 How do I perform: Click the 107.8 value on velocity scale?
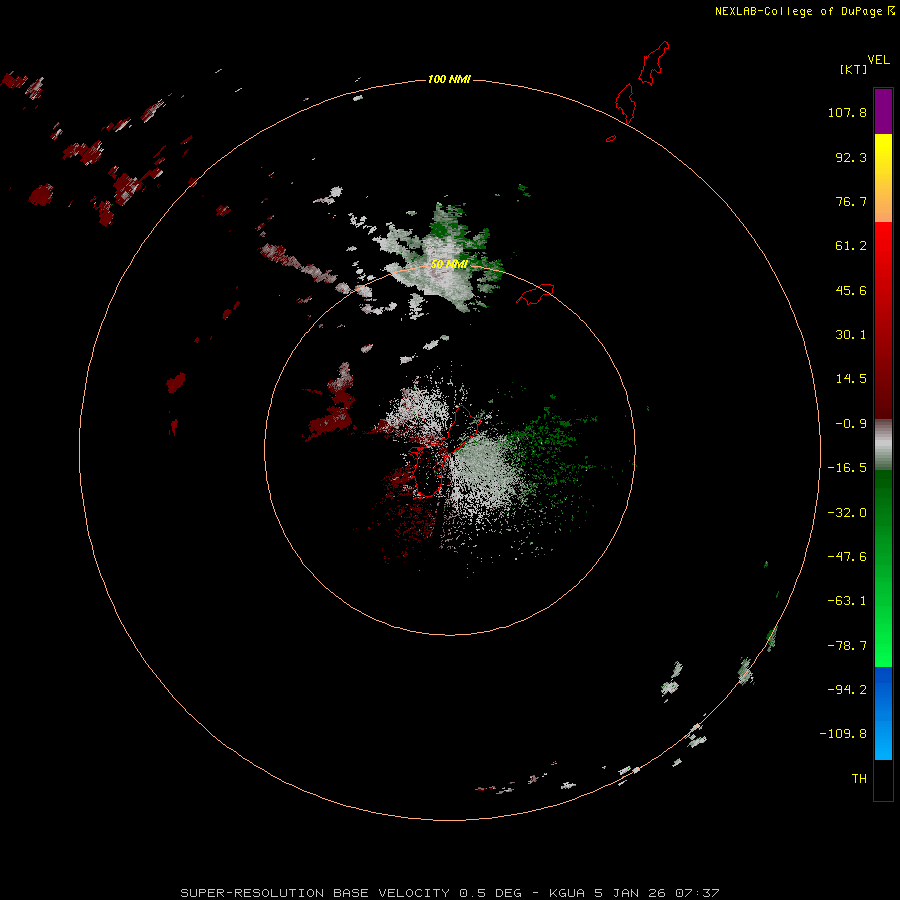[847, 112]
